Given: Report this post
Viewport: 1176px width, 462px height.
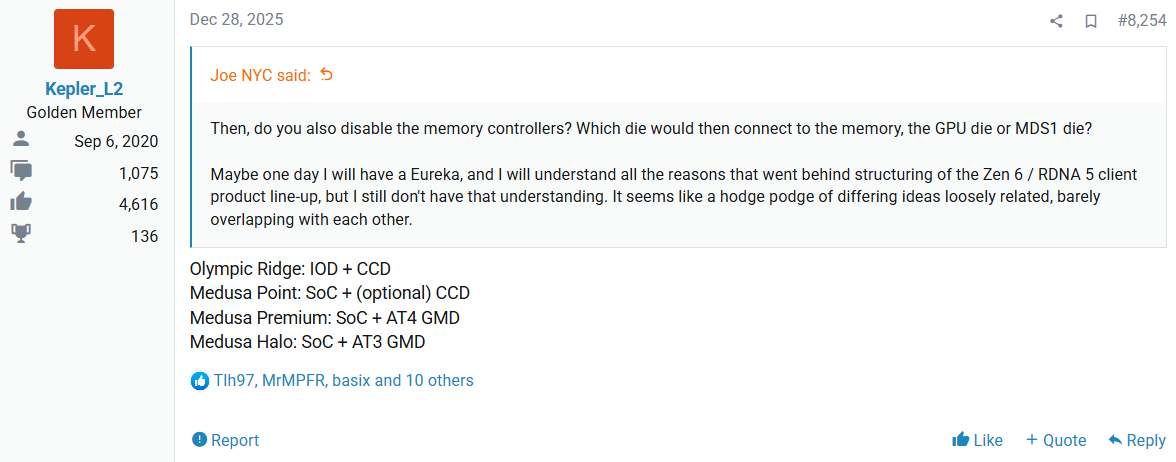Looking at the screenshot, I should tap(225, 440).
